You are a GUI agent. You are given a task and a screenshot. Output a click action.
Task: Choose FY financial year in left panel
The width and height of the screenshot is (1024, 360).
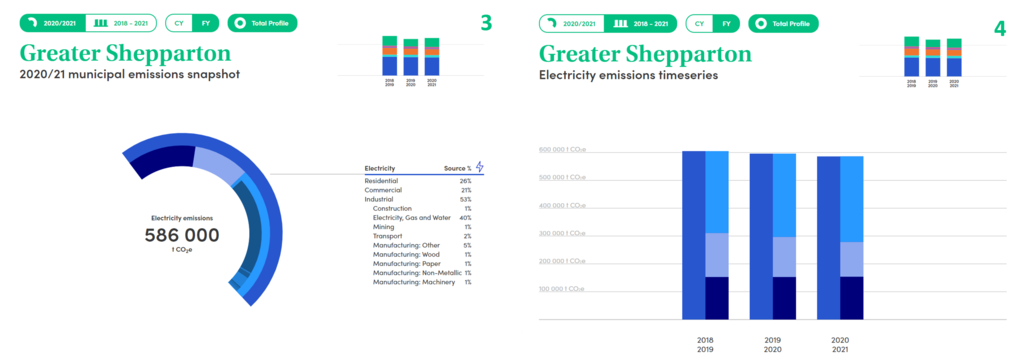[206, 23]
